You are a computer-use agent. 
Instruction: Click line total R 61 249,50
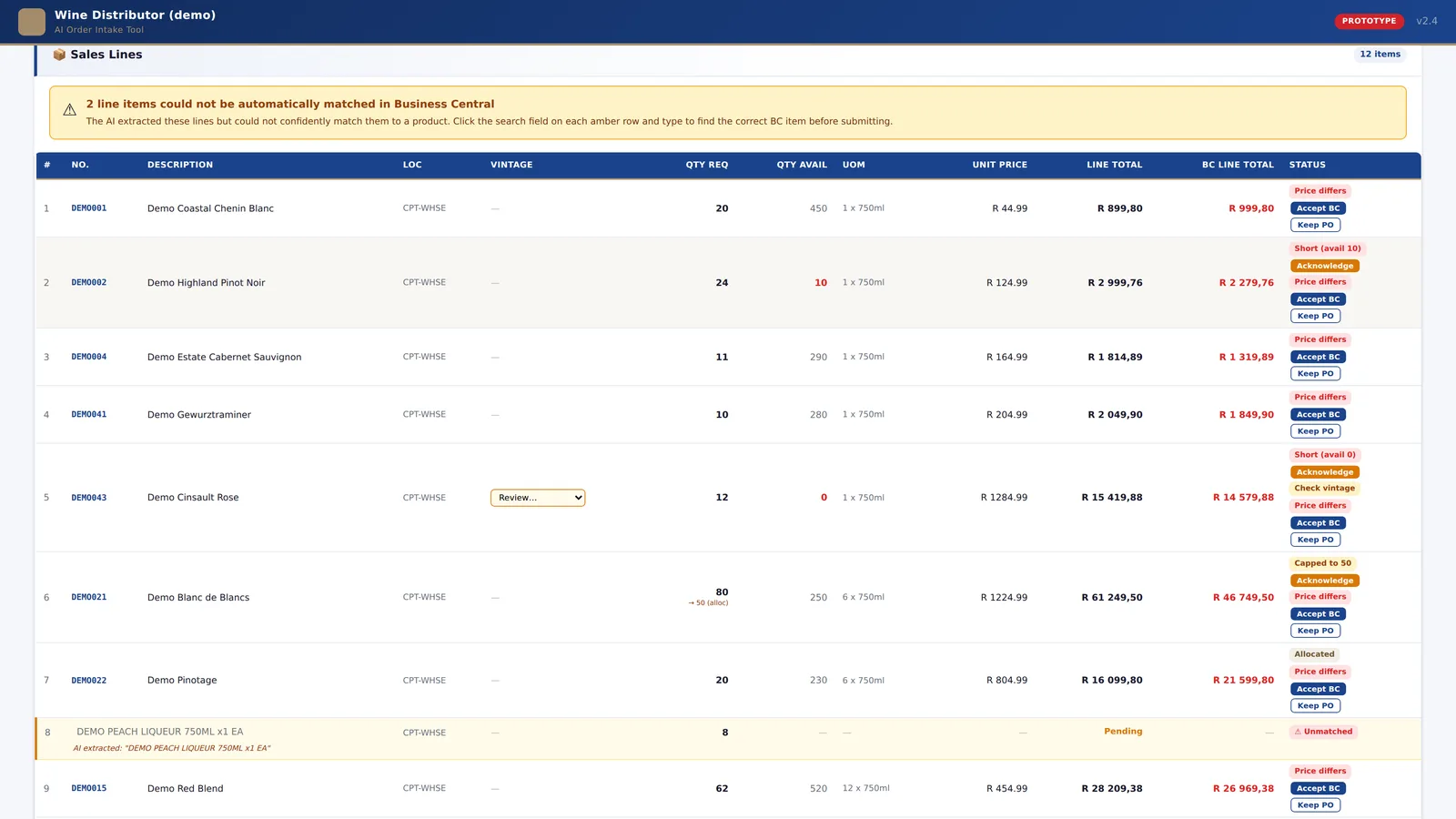[x=1112, y=598]
